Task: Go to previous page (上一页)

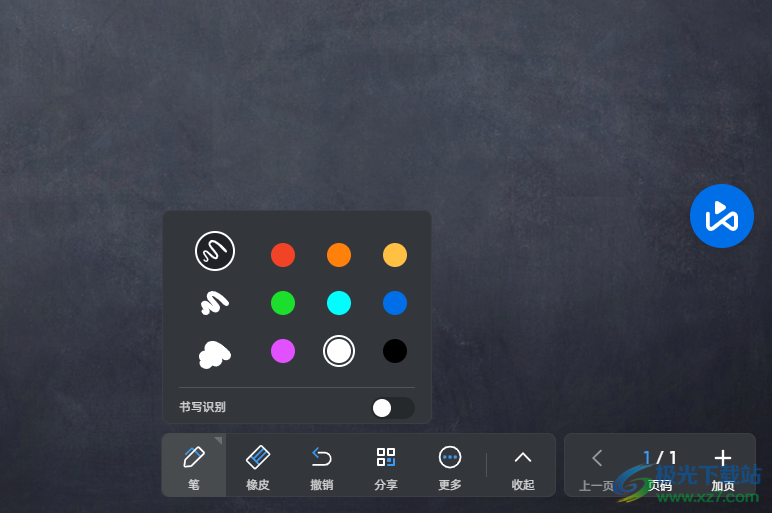Action: pos(597,465)
